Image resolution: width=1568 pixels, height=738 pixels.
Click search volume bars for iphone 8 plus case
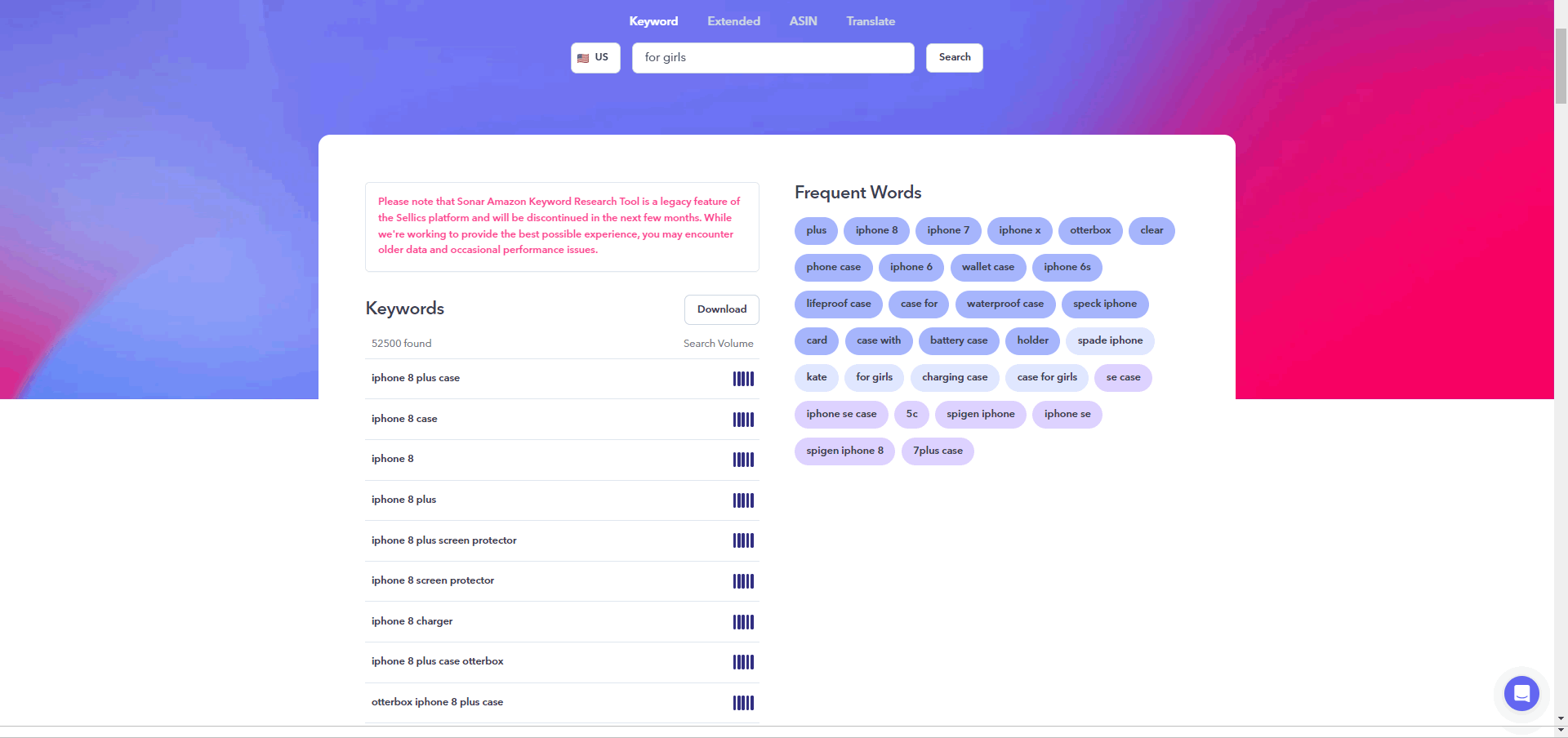[x=743, y=379]
